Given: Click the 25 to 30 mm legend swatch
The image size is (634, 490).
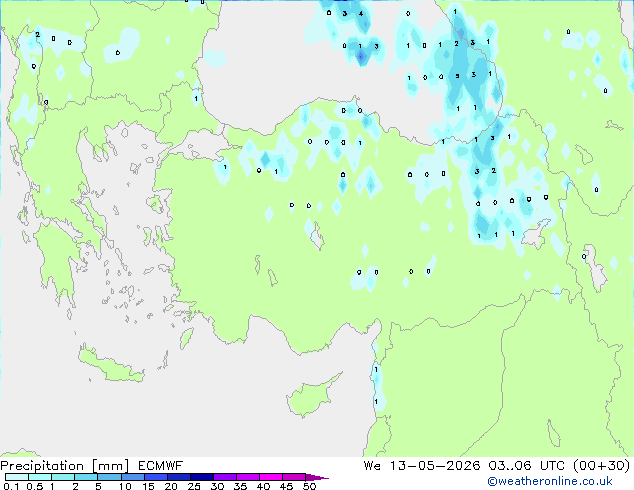Looking at the screenshot, I should coord(201,477).
